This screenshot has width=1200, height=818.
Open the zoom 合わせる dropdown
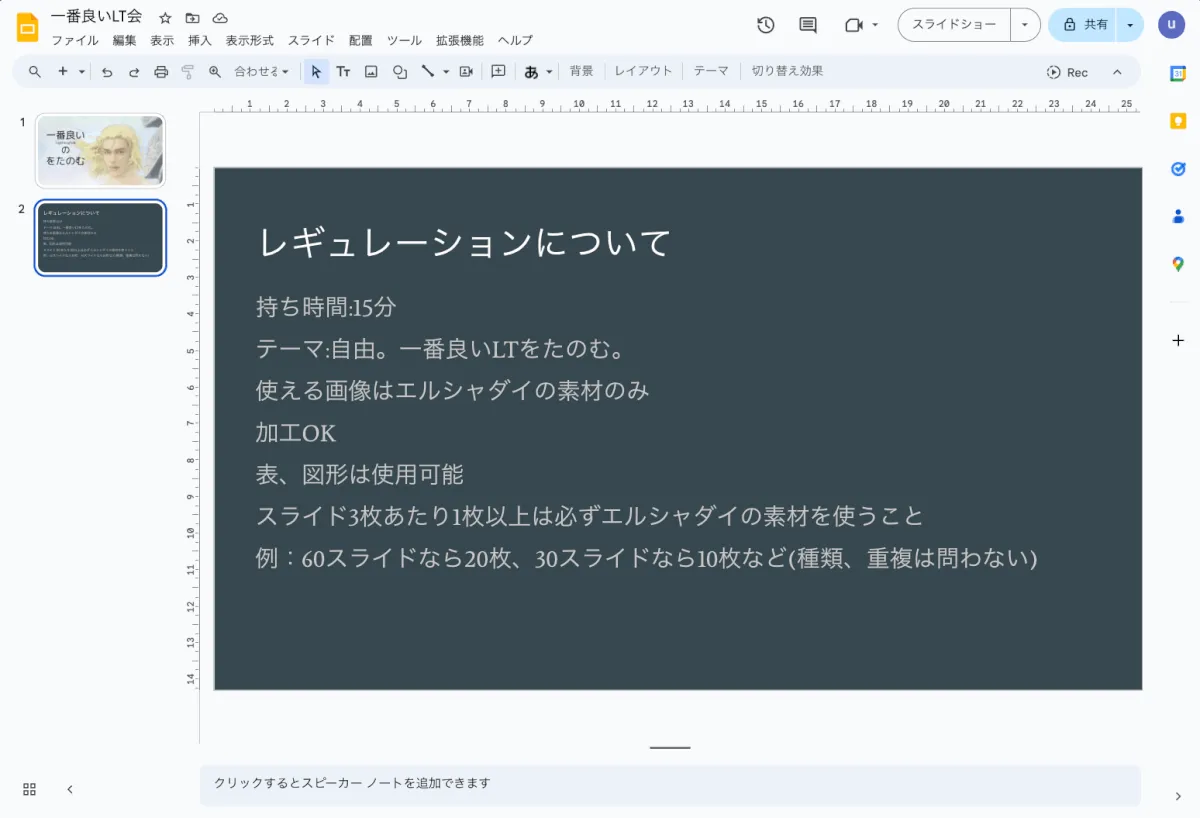(x=261, y=72)
